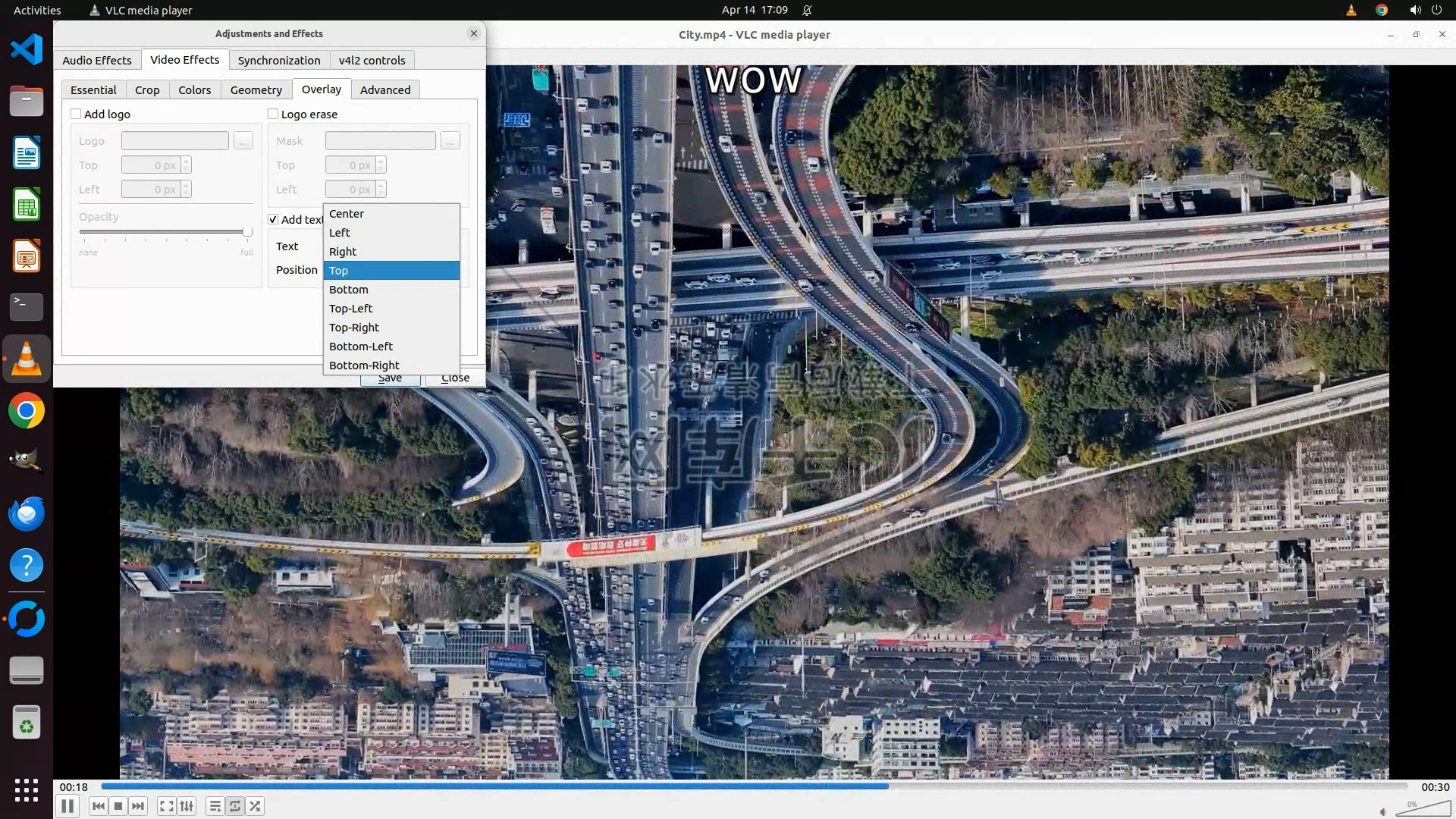Viewport: 1456px width, 819px height.
Task: Switch to the Audio Effects tab
Action: tap(96, 60)
